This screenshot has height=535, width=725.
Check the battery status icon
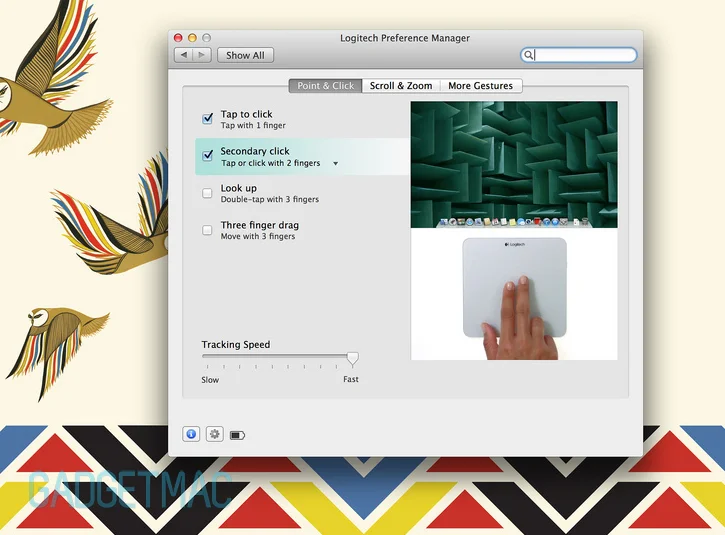click(237, 435)
